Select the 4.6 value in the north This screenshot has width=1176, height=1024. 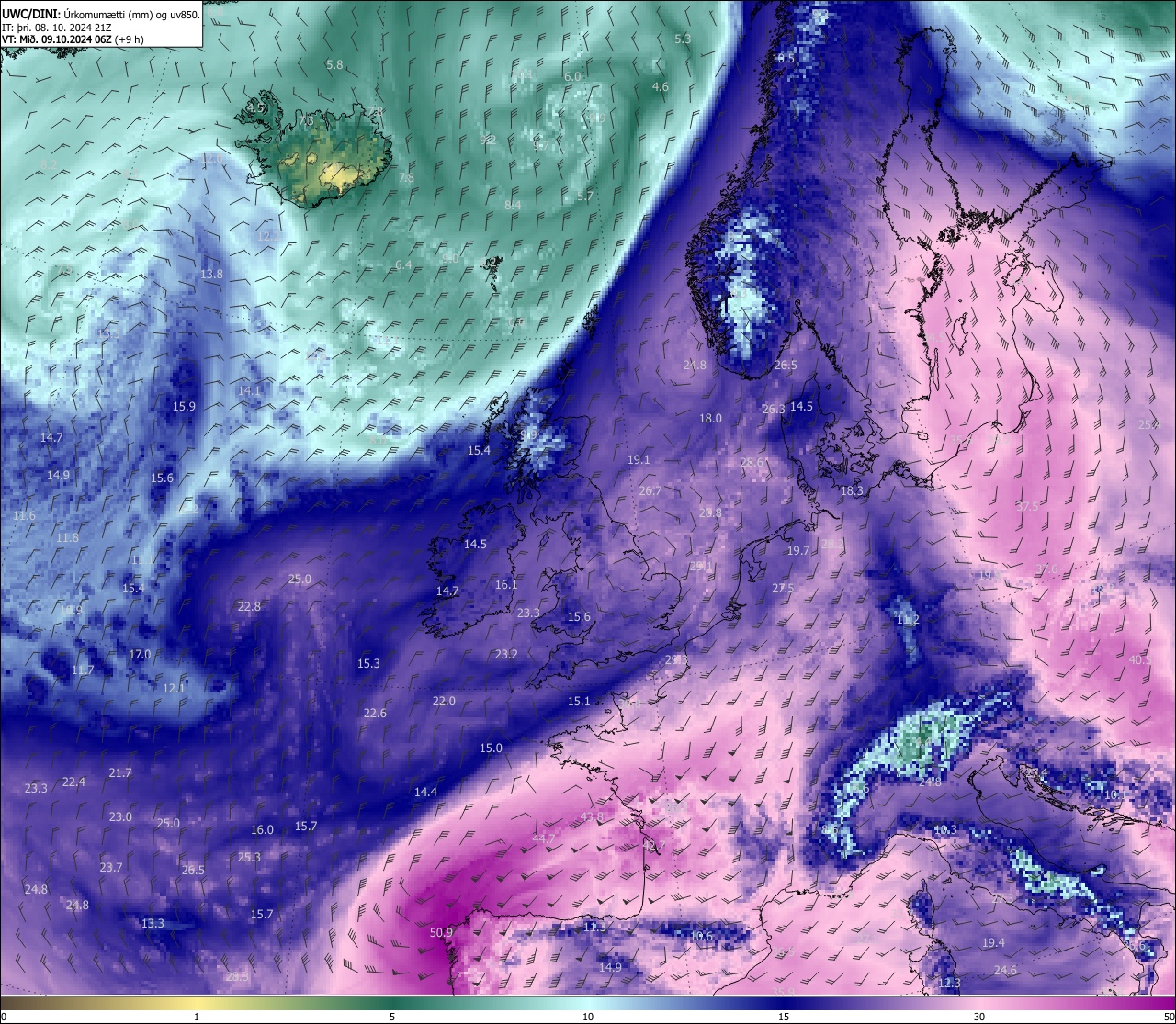click(x=660, y=86)
